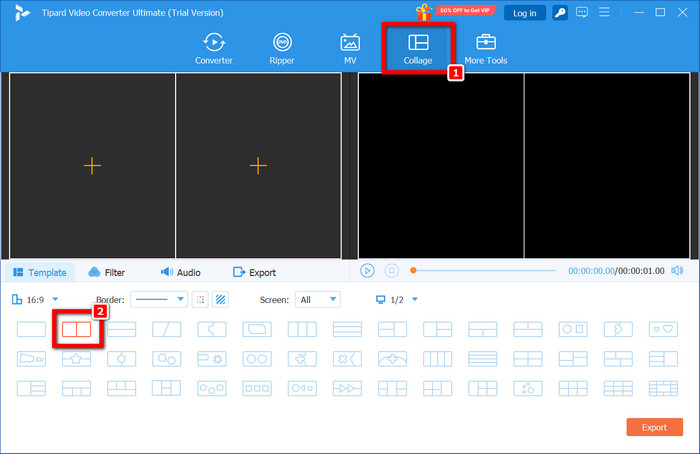Select the two vertical halves template
Image resolution: width=700 pixels, height=454 pixels.
pyautogui.click(x=76, y=329)
